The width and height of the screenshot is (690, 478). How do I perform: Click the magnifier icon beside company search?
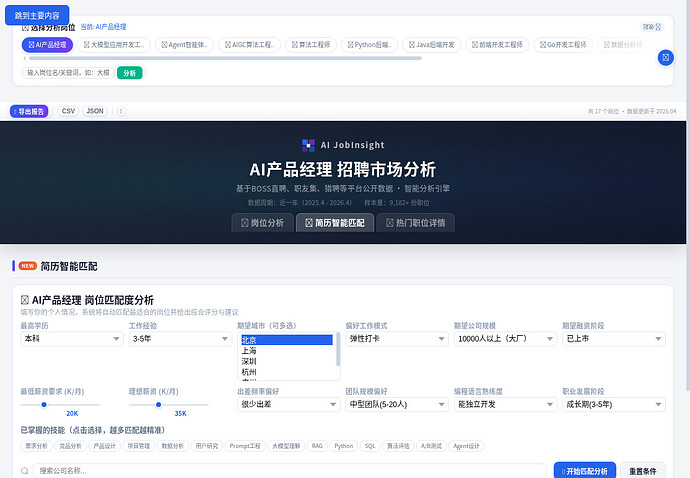coord(25,471)
